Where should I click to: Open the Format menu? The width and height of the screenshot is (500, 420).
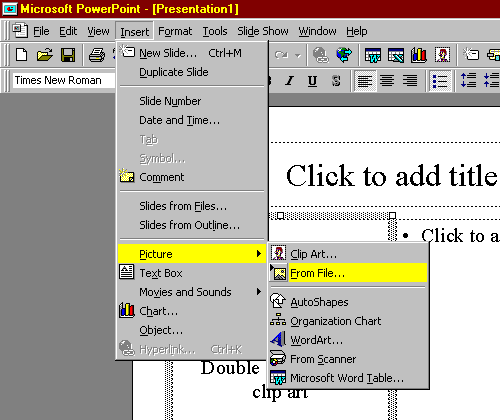(x=175, y=31)
